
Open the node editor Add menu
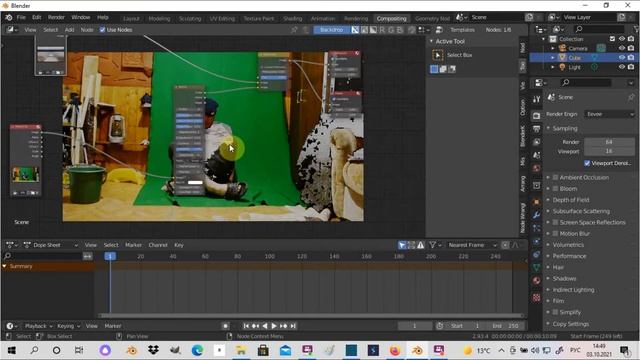coord(69,30)
